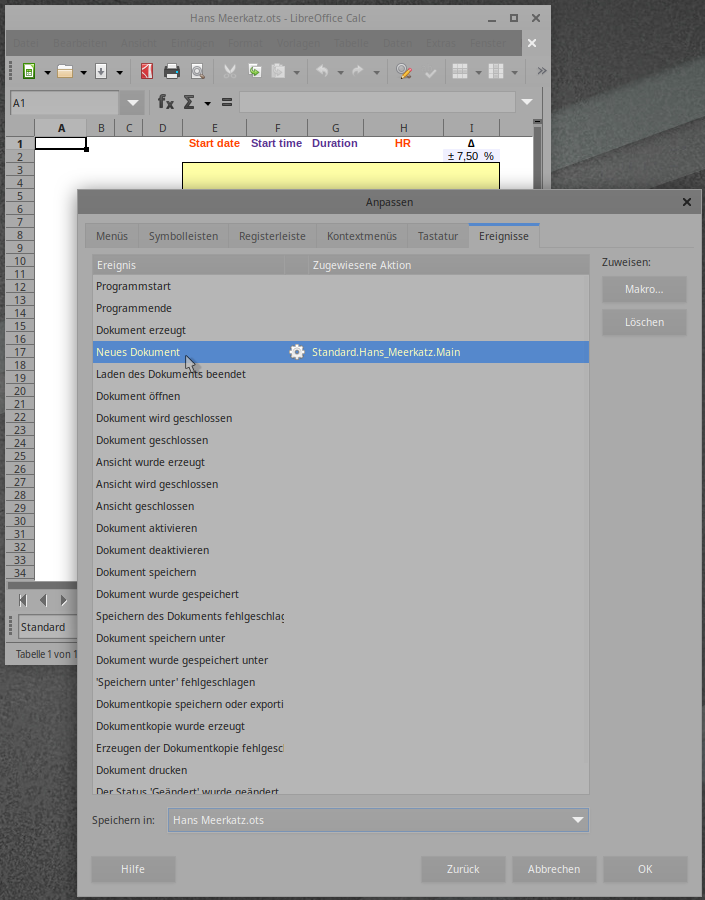Image resolution: width=705 pixels, height=900 pixels.
Task: Click the next-sheet navigation arrow in Calc
Action: (64, 600)
